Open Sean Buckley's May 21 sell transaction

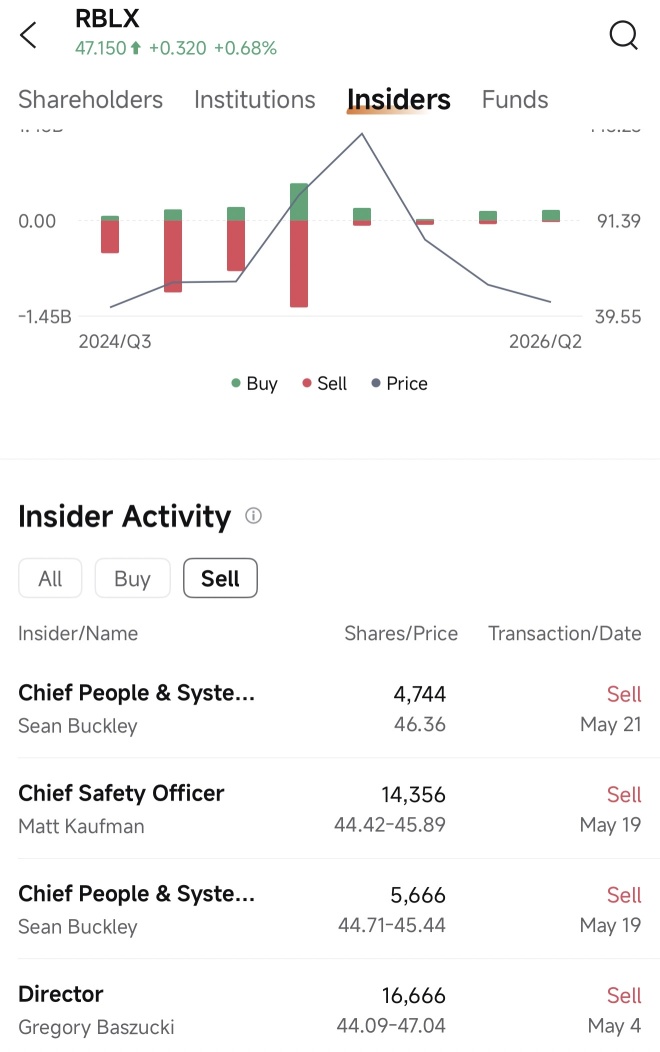click(x=330, y=708)
